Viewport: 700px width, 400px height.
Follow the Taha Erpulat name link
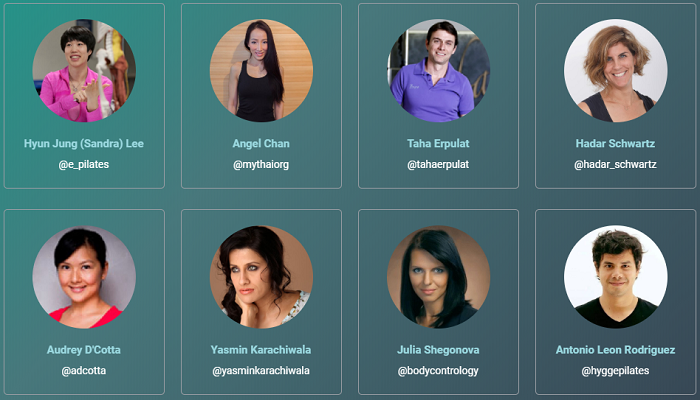click(x=438, y=144)
